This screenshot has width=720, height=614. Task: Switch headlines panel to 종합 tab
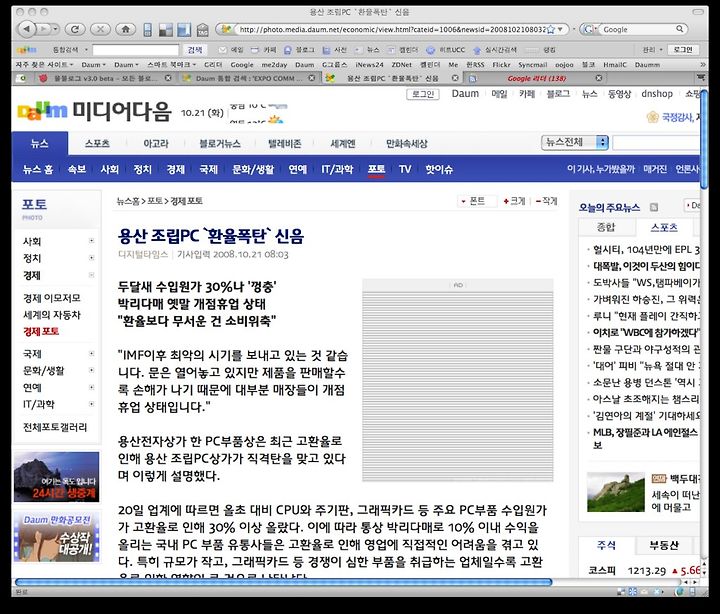[606, 227]
